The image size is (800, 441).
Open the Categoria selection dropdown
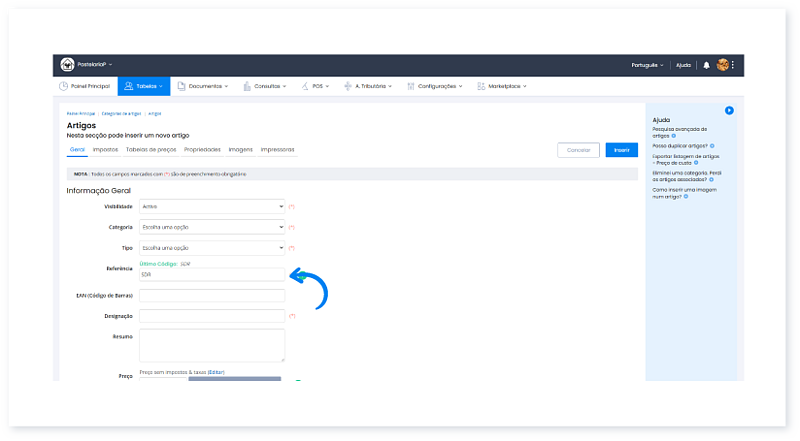[x=212, y=227]
